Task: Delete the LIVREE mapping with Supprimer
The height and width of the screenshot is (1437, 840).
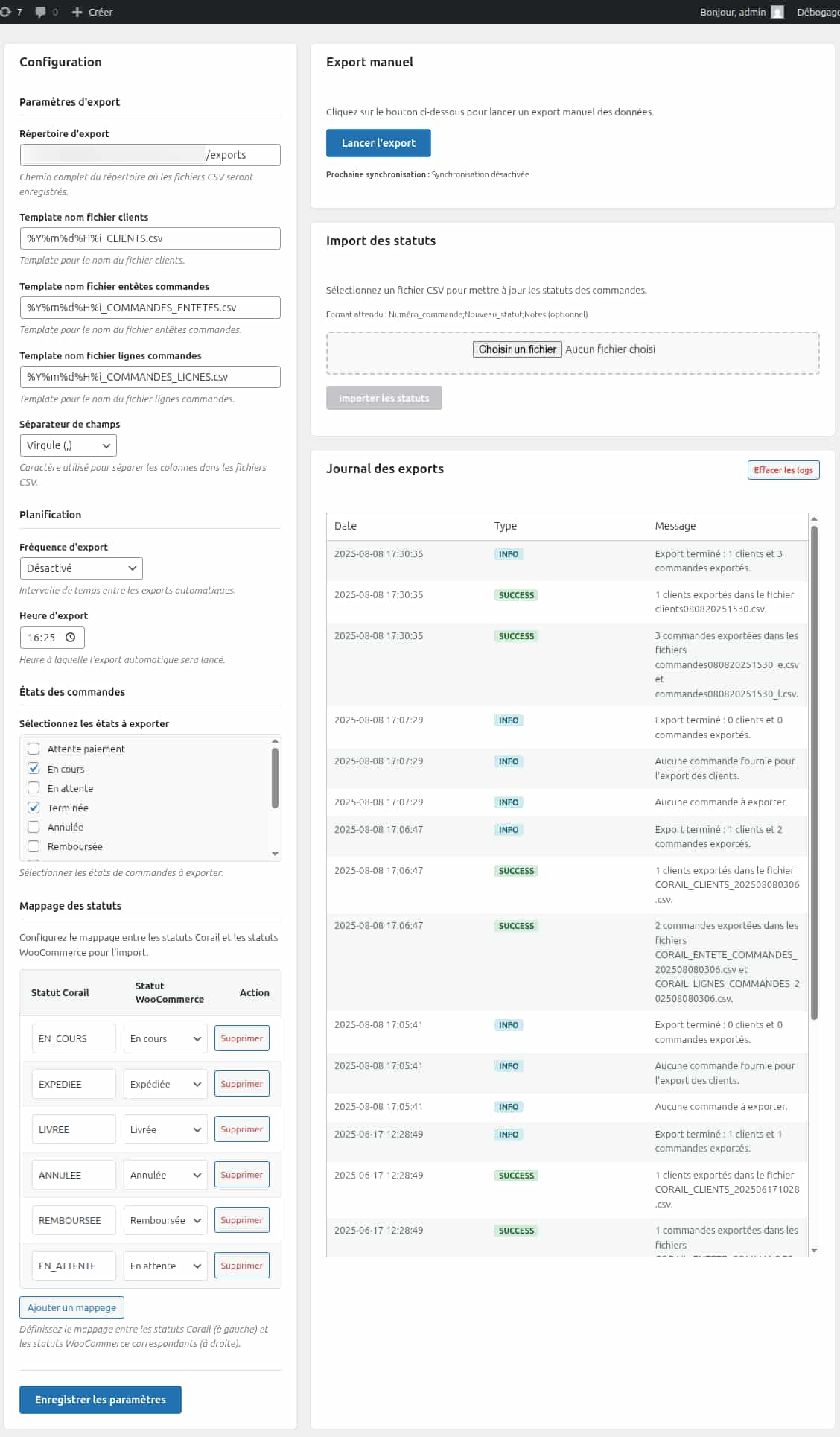Action: pyautogui.click(x=241, y=1129)
